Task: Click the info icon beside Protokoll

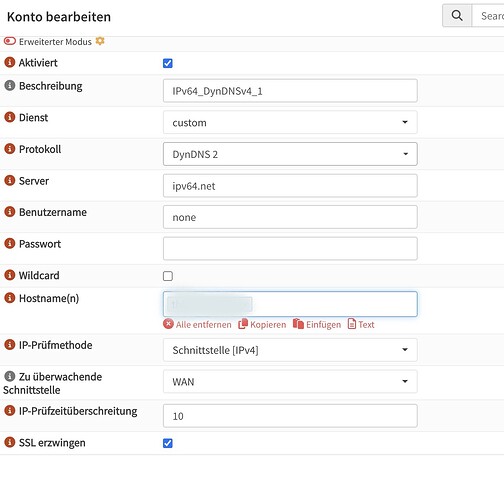Action: click(10, 149)
